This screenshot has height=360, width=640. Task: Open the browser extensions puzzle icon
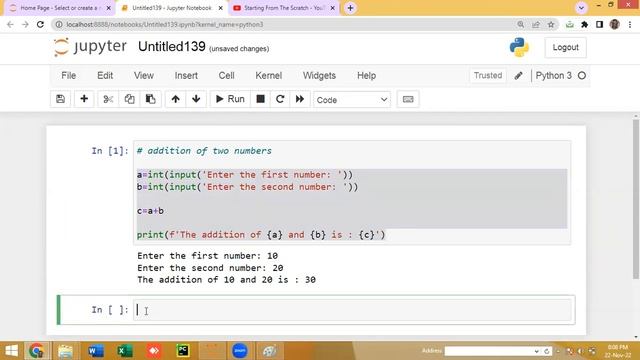[584, 24]
